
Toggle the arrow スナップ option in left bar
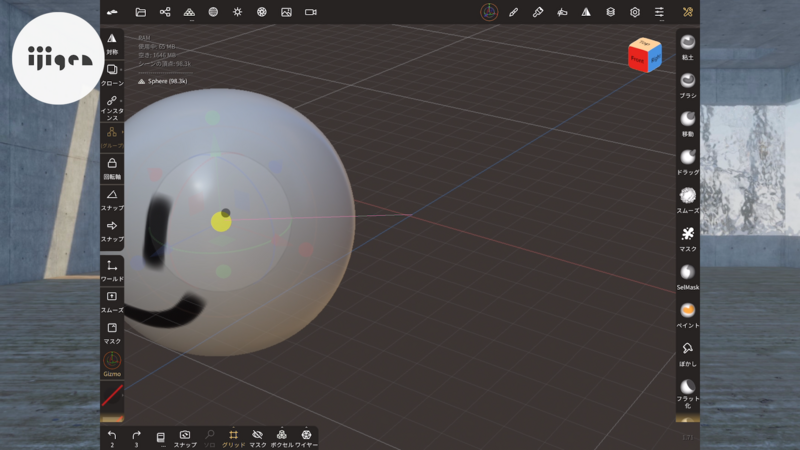click(112, 231)
